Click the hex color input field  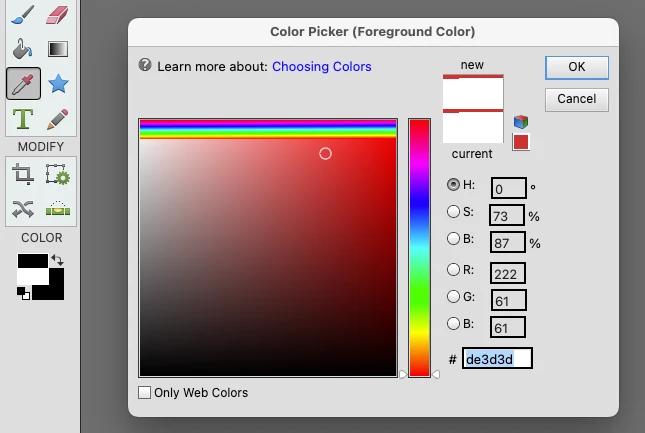click(x=497, y=358)
